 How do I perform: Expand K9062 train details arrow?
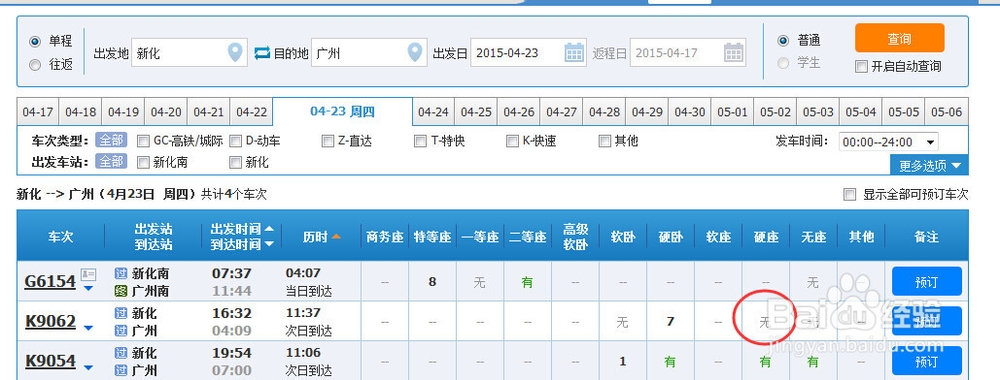[x=88, y=328]
